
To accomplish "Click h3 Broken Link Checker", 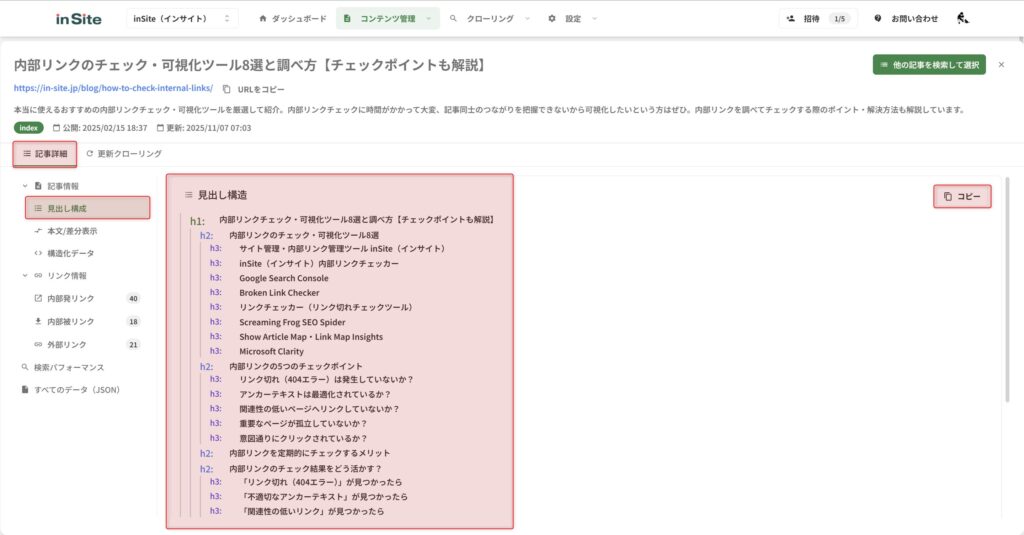I will pyautogui.click(x=279, y=293).
